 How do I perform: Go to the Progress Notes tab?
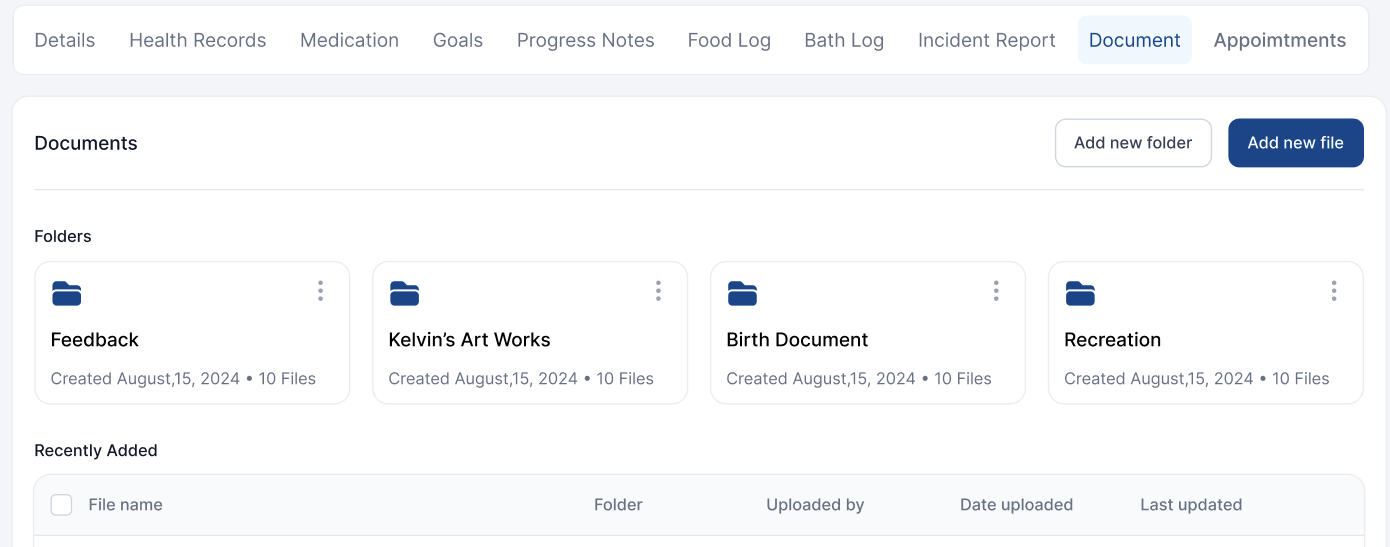coord(585,41)
